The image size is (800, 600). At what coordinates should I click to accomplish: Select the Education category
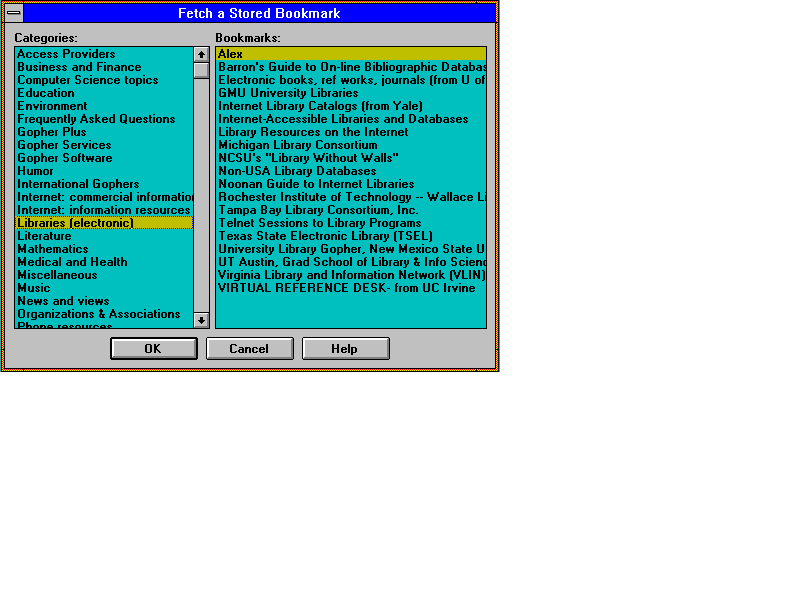pos(104,93)
